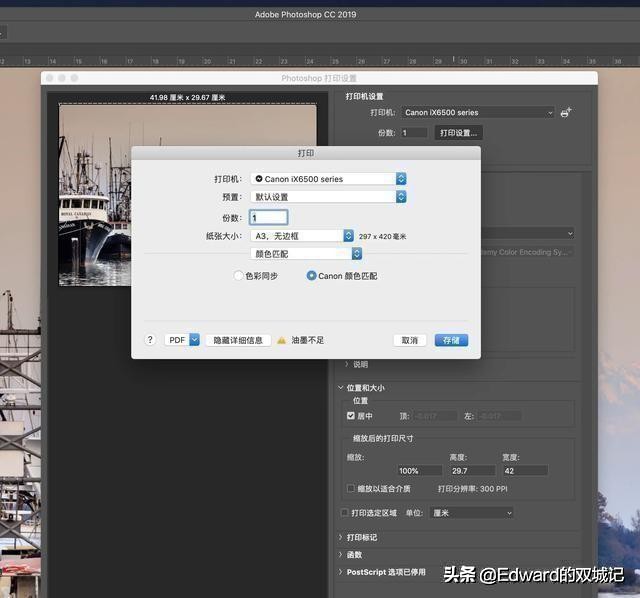Toggle the 居中 checkbox
This screenshot has width=640, height=598.
pyautogui.click(x=350, y=415)
